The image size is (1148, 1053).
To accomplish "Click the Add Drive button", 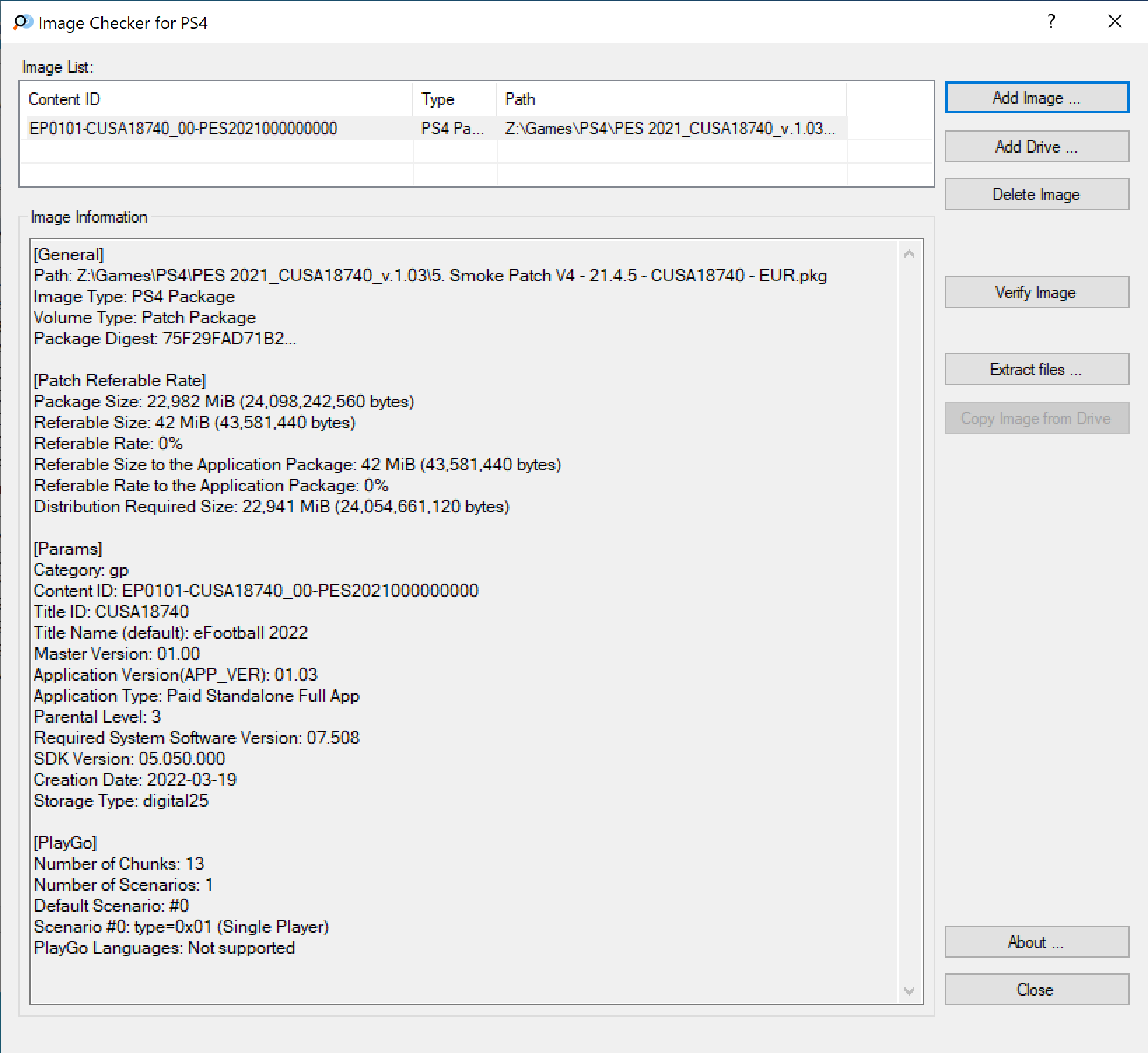I will [x=1036, y=146].
